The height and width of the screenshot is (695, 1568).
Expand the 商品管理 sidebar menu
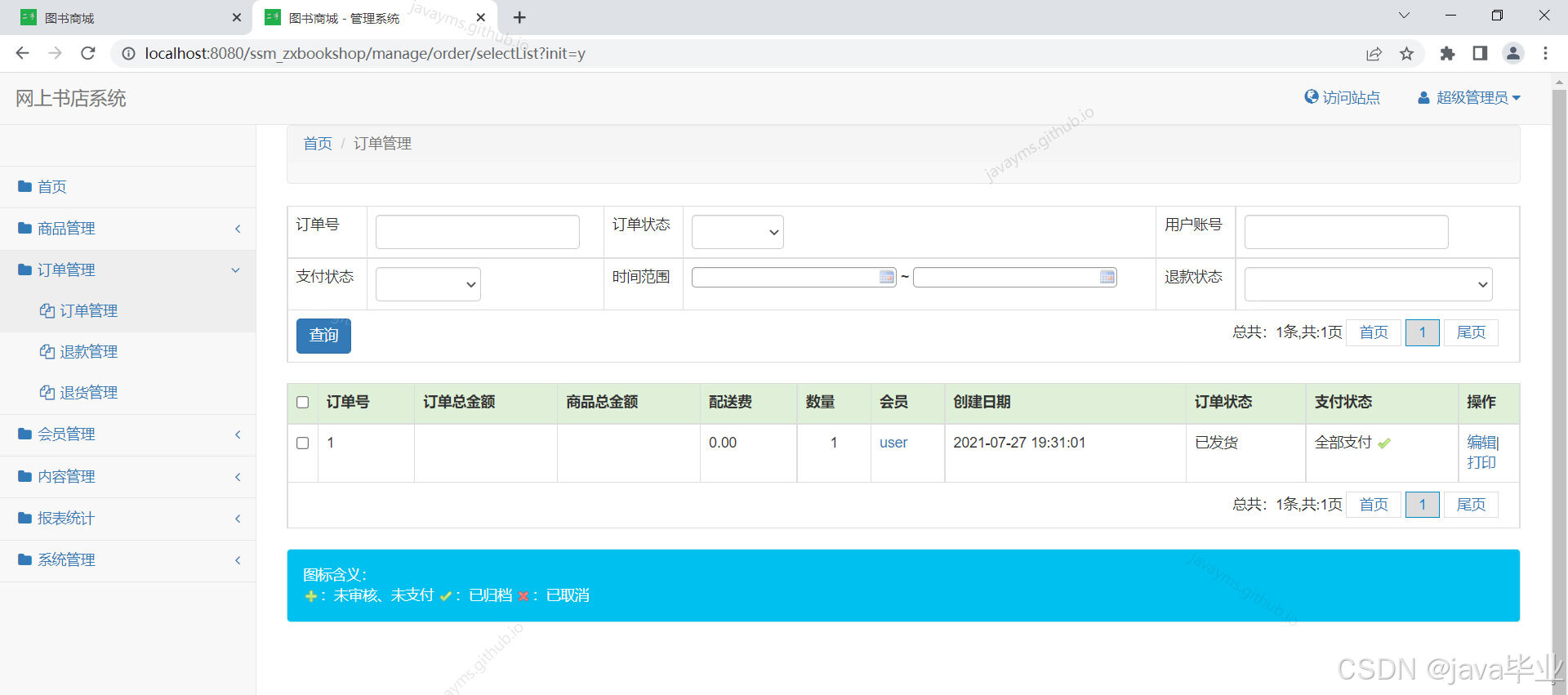point(128,229)
